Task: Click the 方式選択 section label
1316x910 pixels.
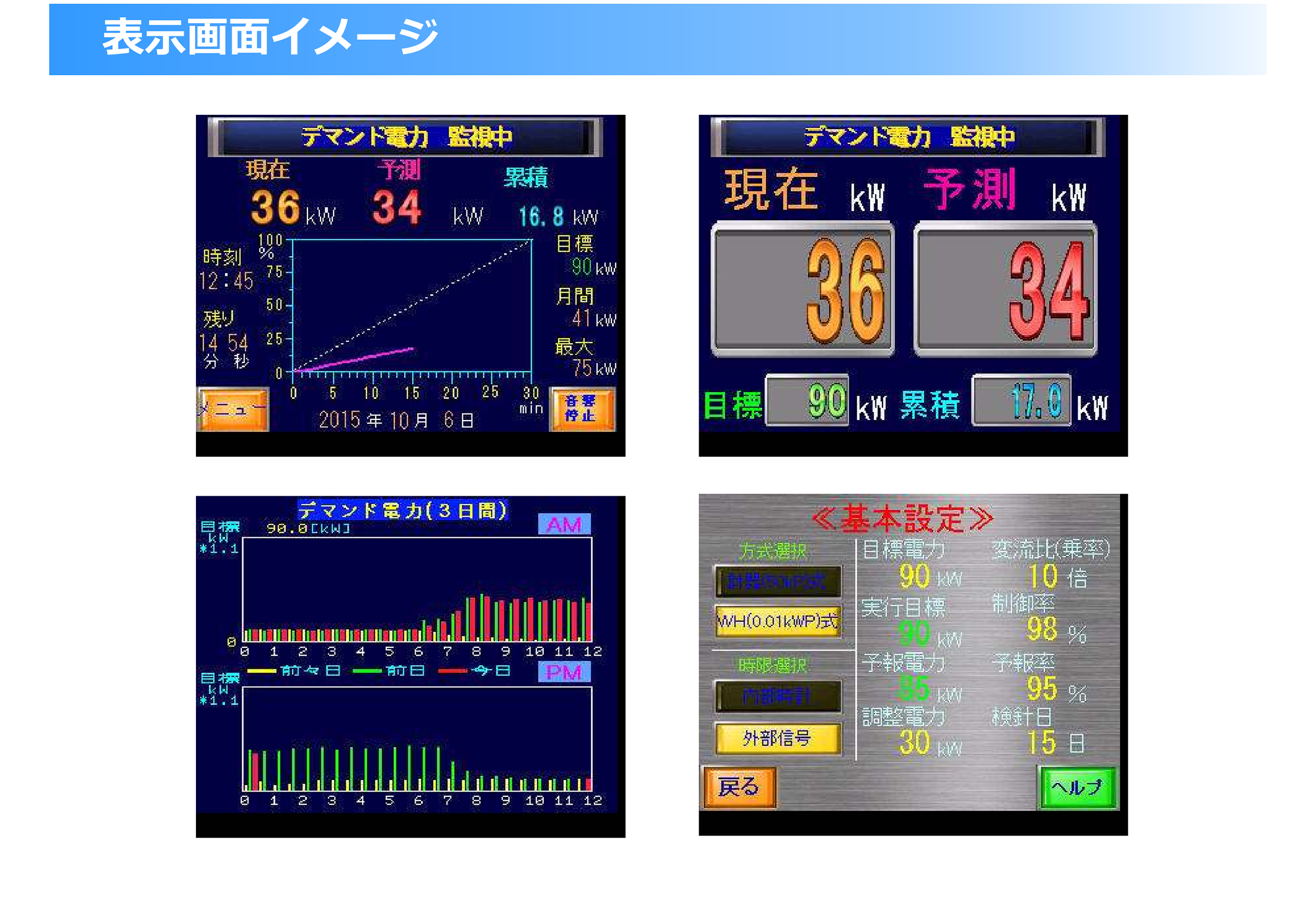Action: pos(773,551)
